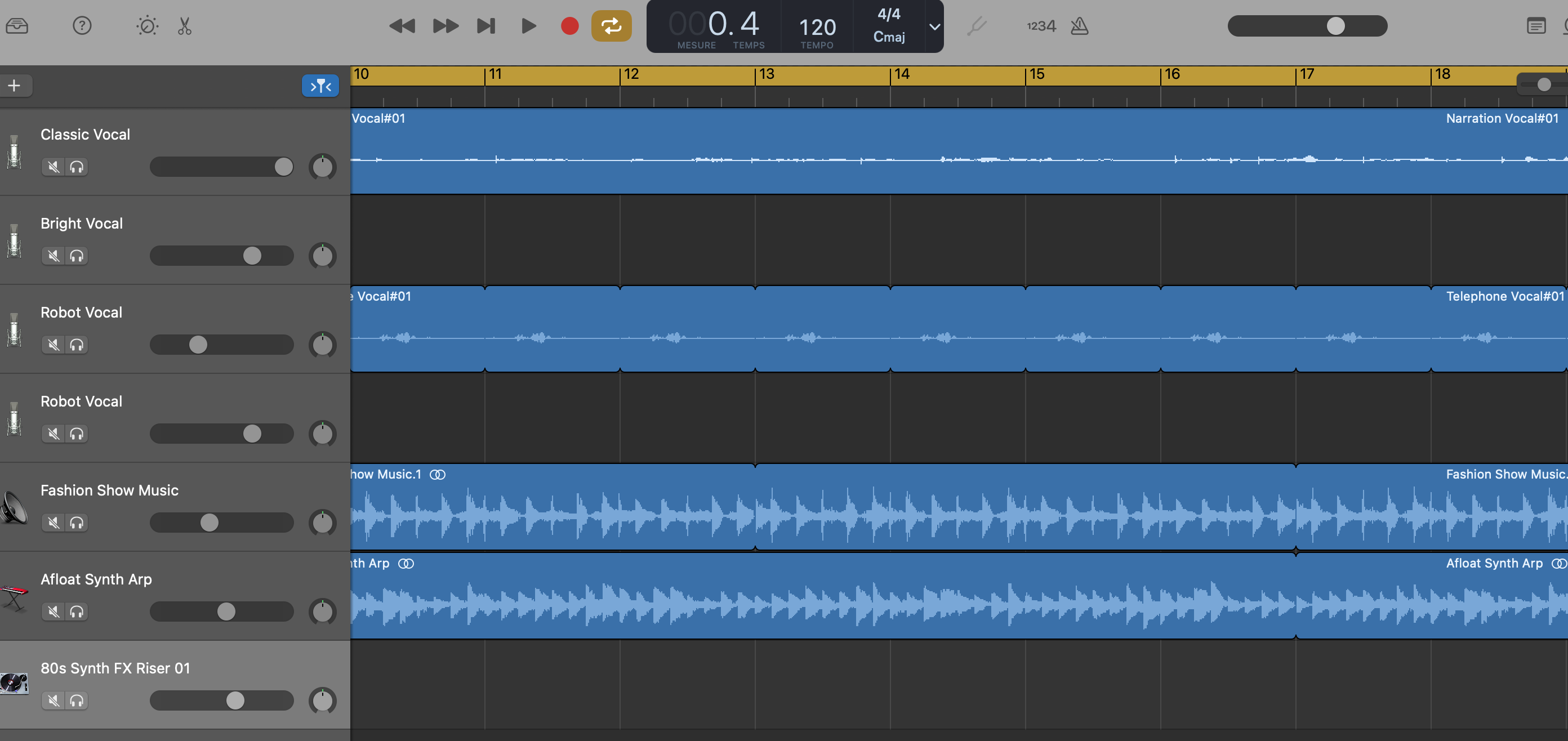
Task: Mute the Afloat Synth Arp track
Action: click(54, 611)
